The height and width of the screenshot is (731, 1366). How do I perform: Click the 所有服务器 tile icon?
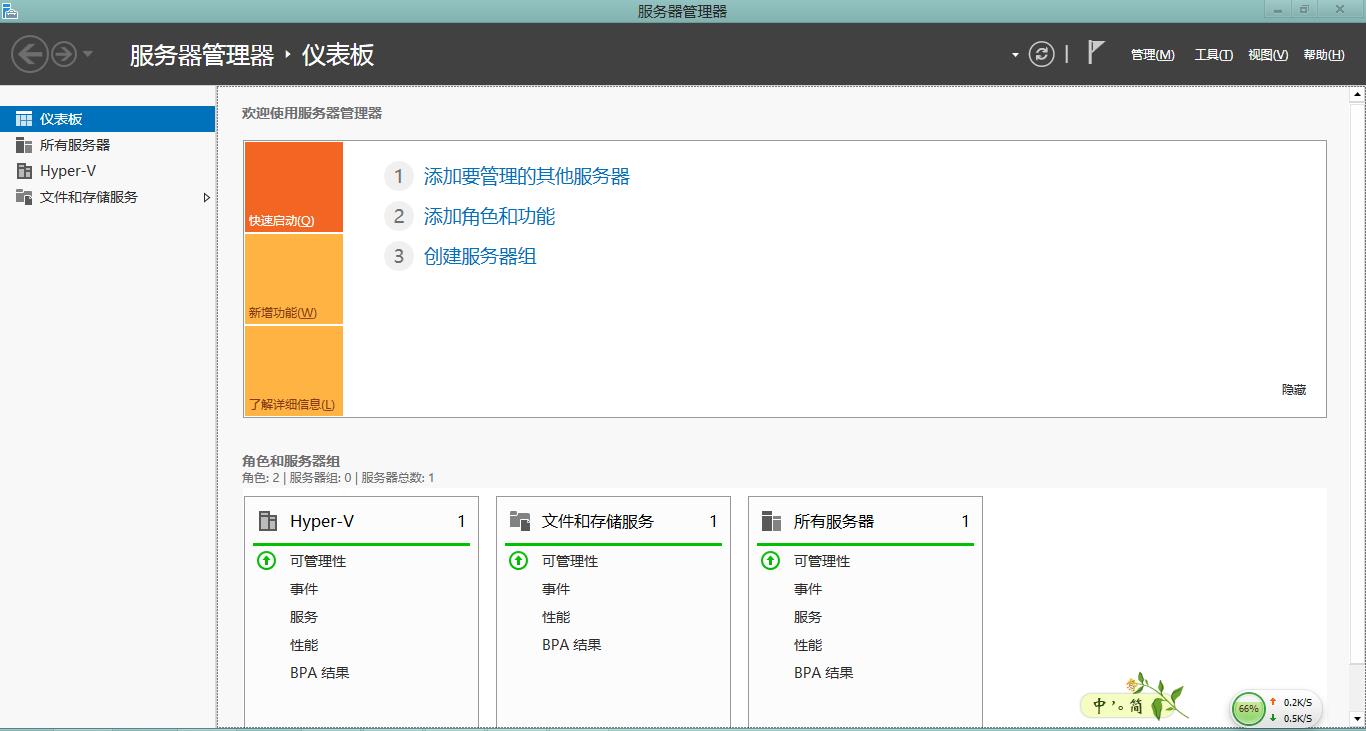click(771, 521)
